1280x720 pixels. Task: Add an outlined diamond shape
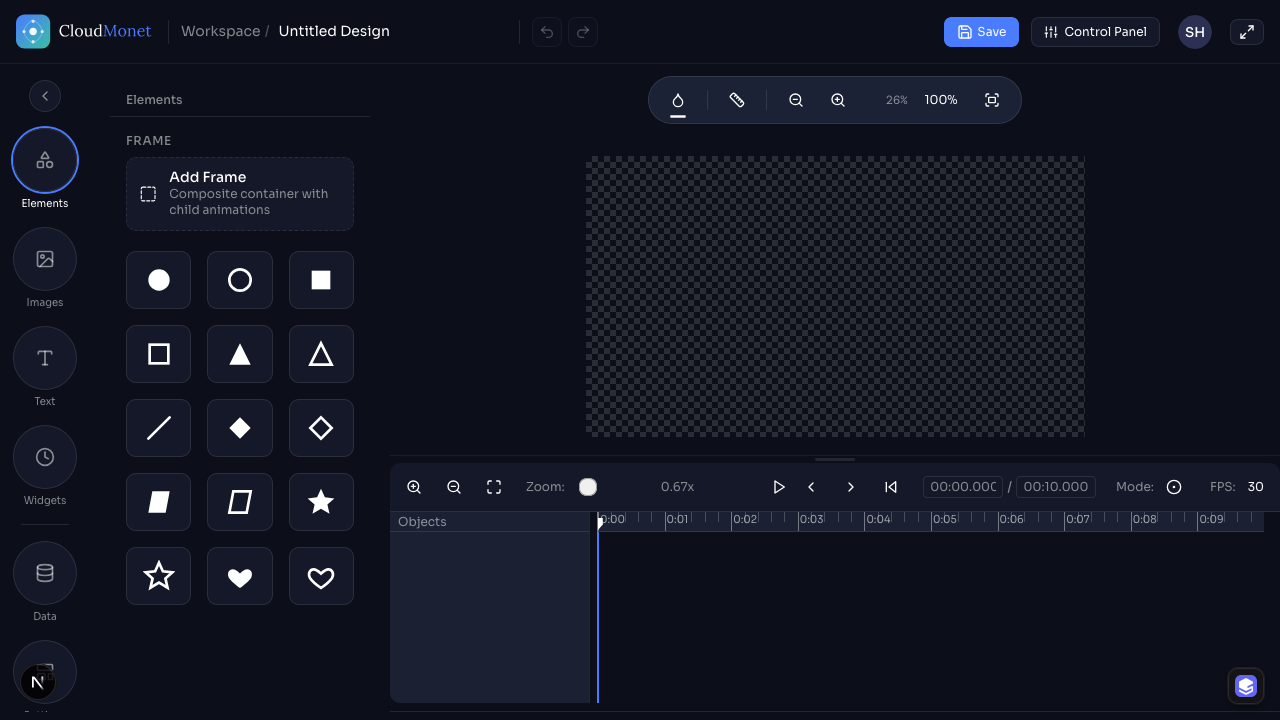coord(321,428)
